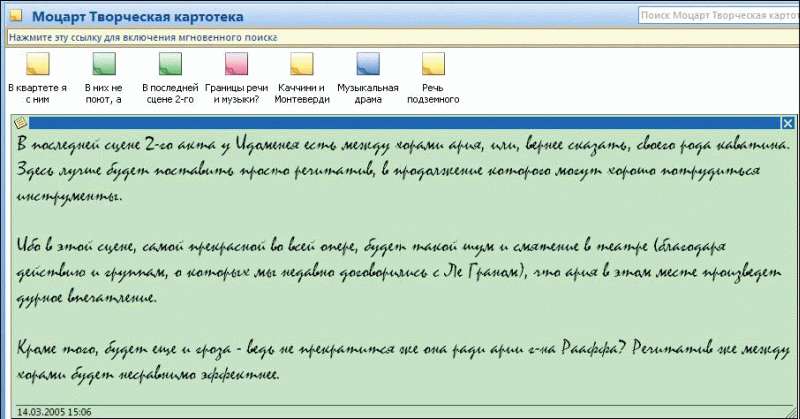The width and height of the screenshot is (800, 419).
Task: Click the pink note 'Границы речи и музыки?'
Action: (236, 65)
